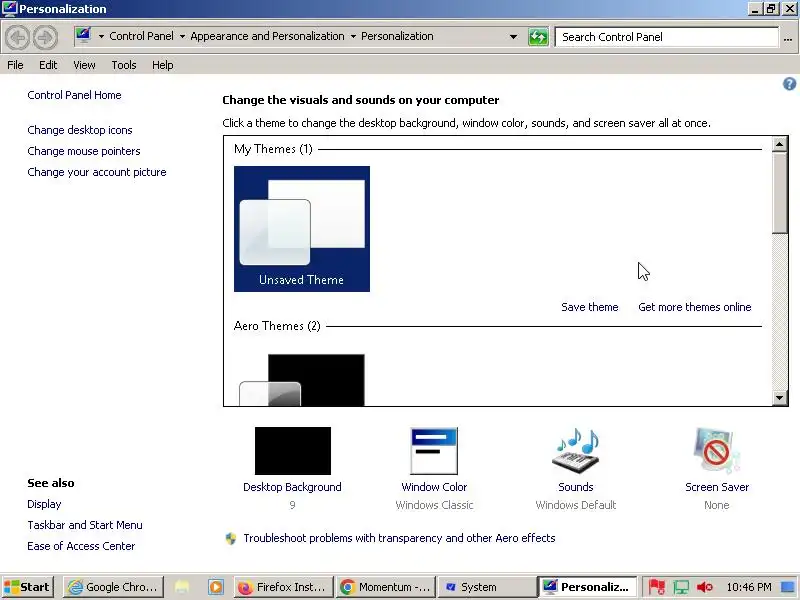Click the Desktop Background text label

(292, 487)
